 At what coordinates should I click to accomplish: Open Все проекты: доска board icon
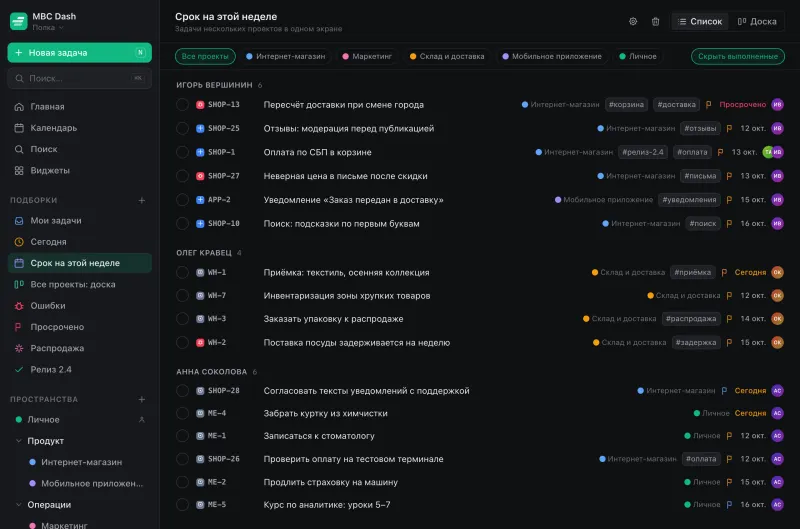(19, 284)
